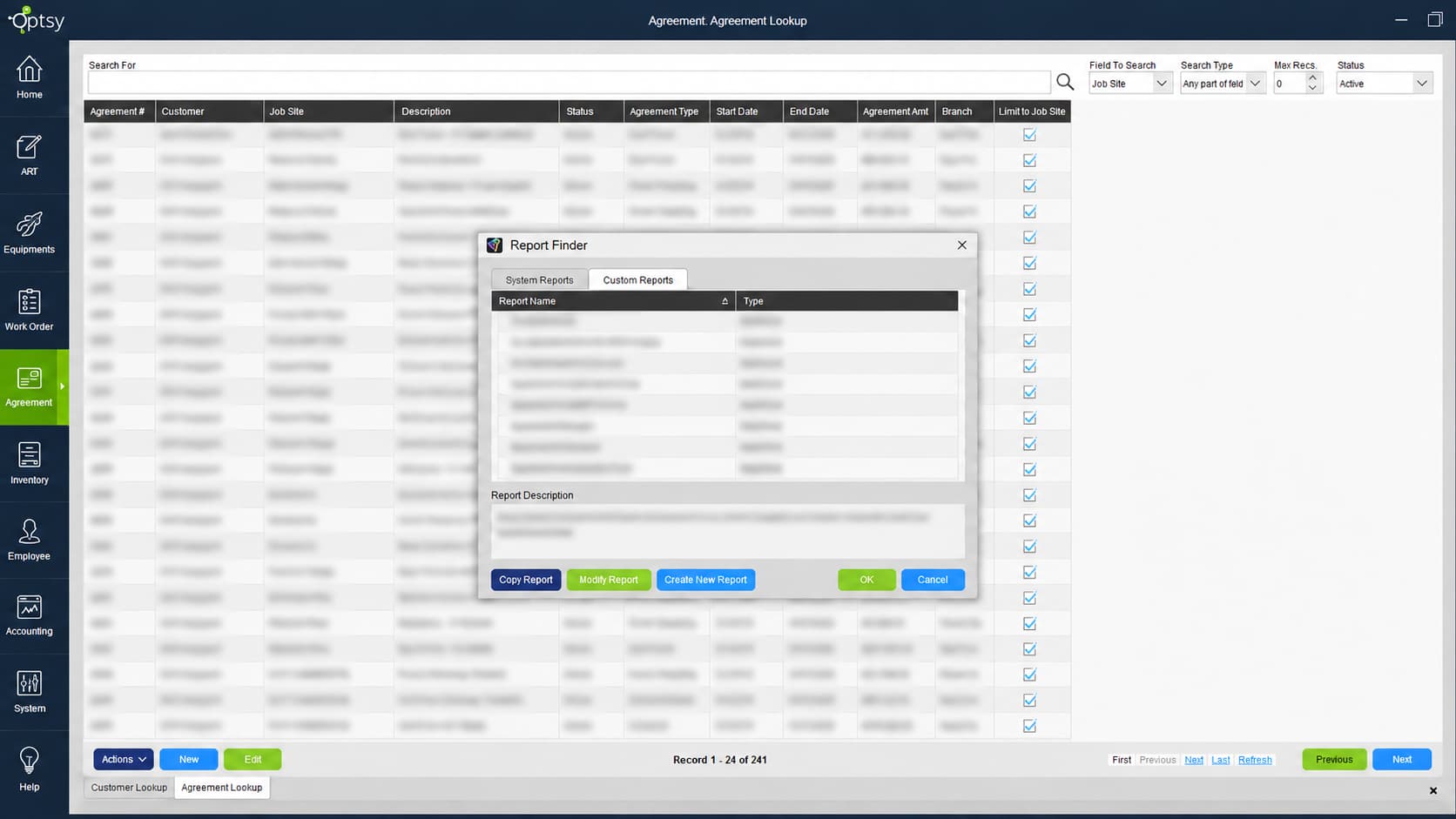Image resolution: width=1456 pixels, height=819 pixels.
Task: Click the Report Finder window icon
Action: [495, 245]
